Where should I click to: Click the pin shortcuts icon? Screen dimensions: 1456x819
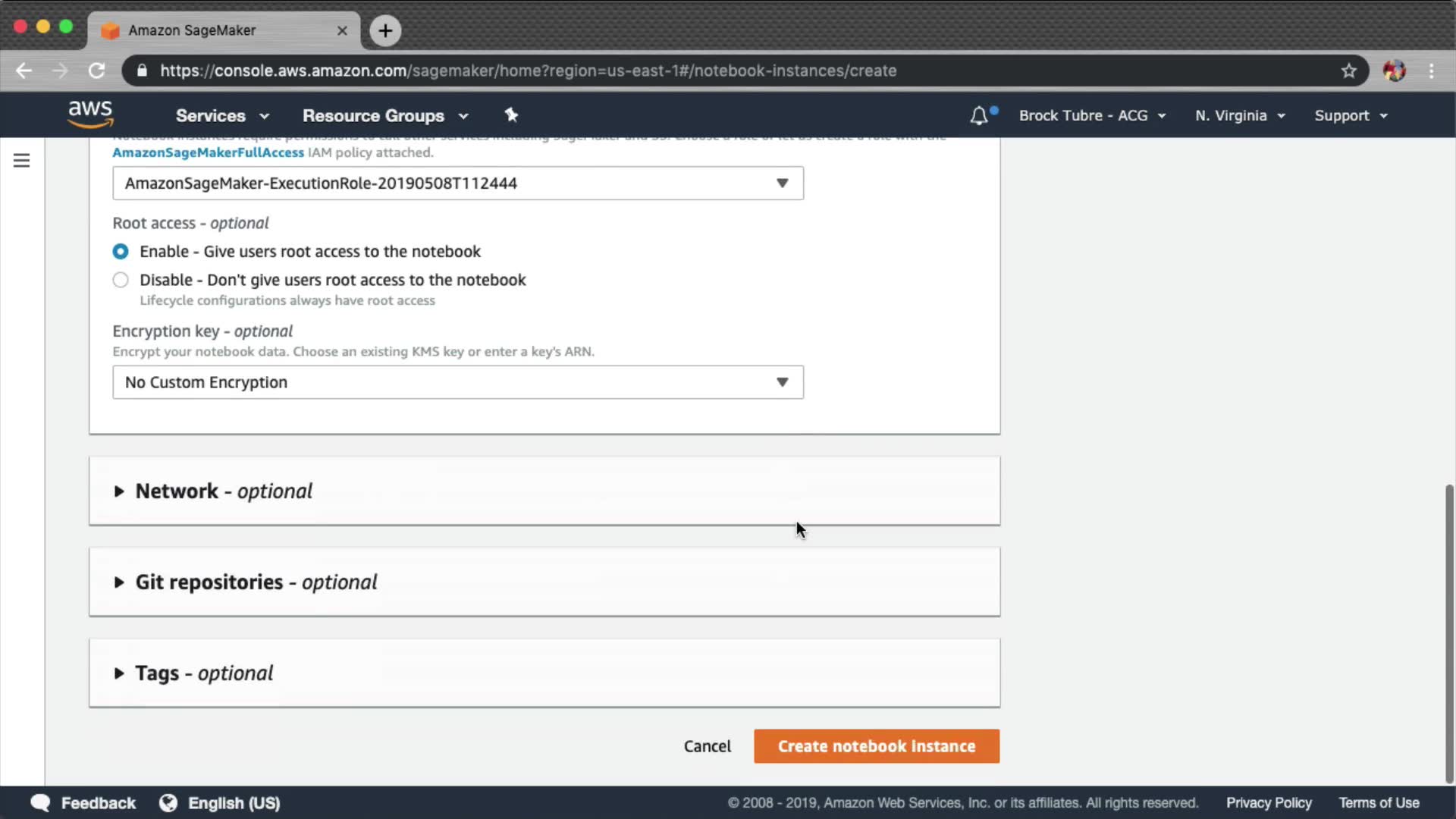click(x=511, y=115)
